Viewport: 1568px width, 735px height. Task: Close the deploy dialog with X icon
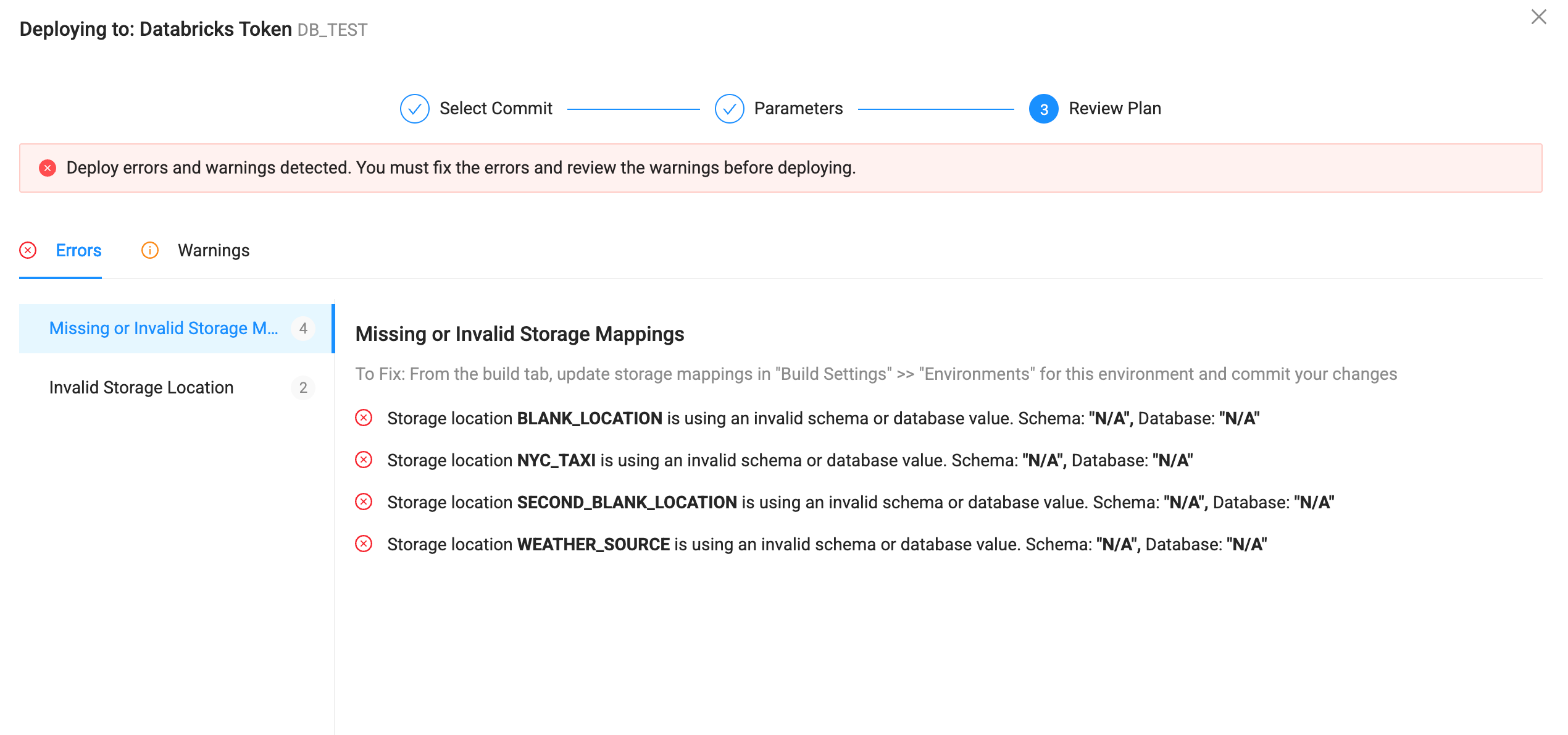pyautogui.click(x=1538, y=17)
